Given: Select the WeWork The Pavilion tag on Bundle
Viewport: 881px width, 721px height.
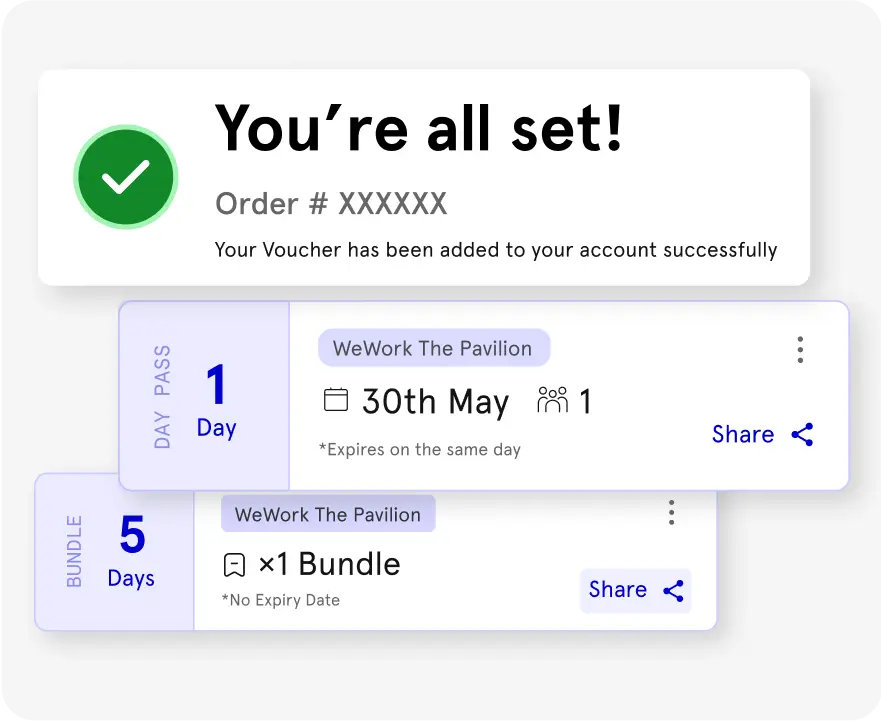Looking at the screenshot, I should (328, 514).
